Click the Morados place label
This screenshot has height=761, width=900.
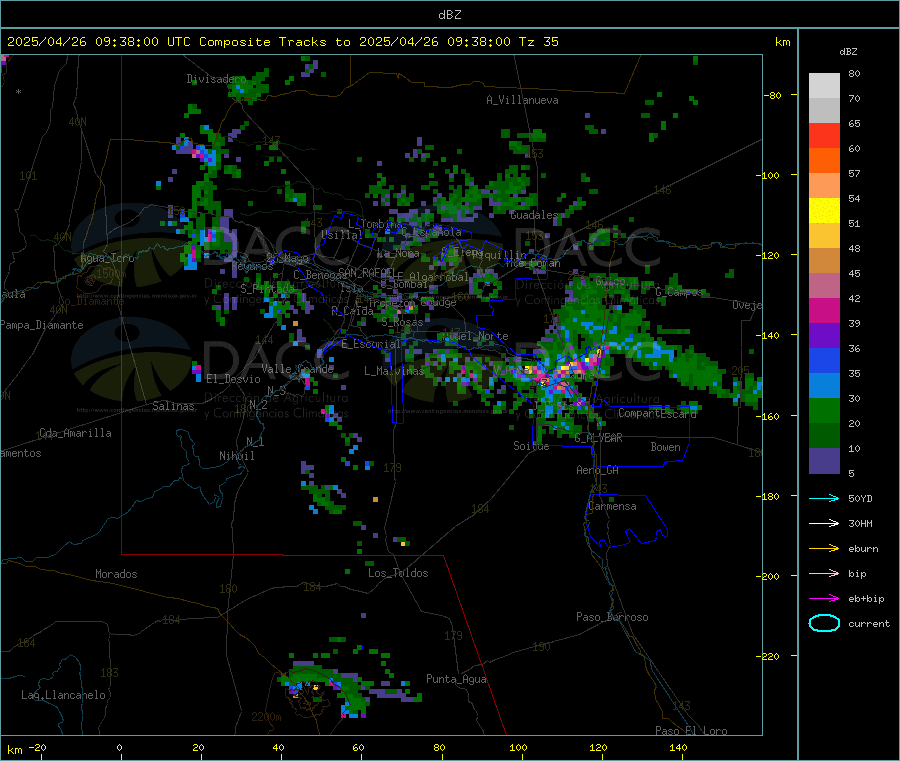116,574
